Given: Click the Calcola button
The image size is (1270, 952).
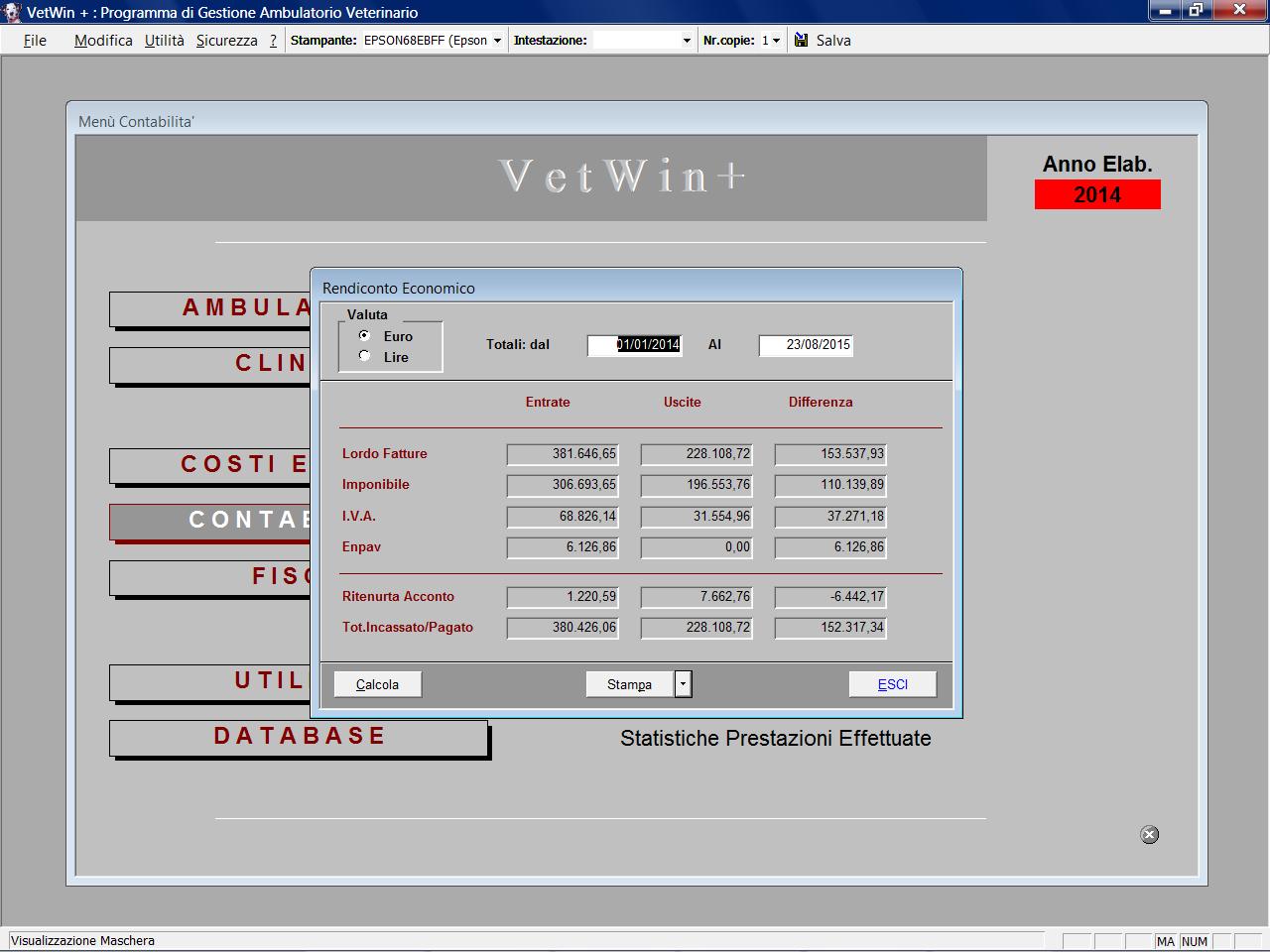Looking at the screenshot, I should click(x=377, y=684).
